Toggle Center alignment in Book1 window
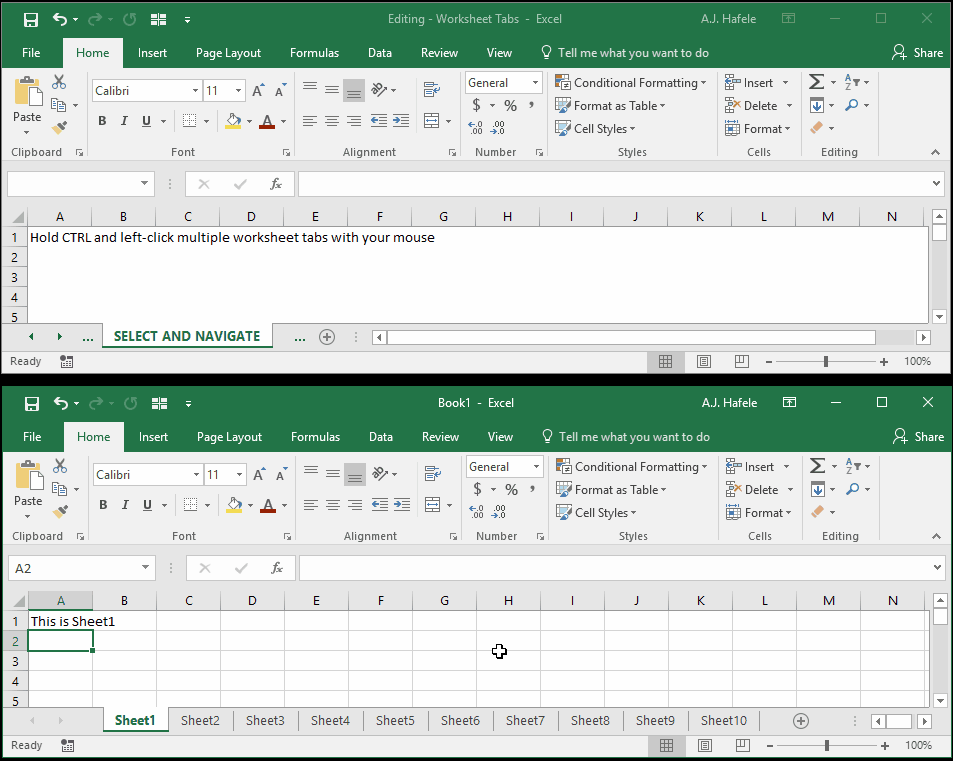Image resolution: width=953 pixels, height=761 pixels. point(332,504)
